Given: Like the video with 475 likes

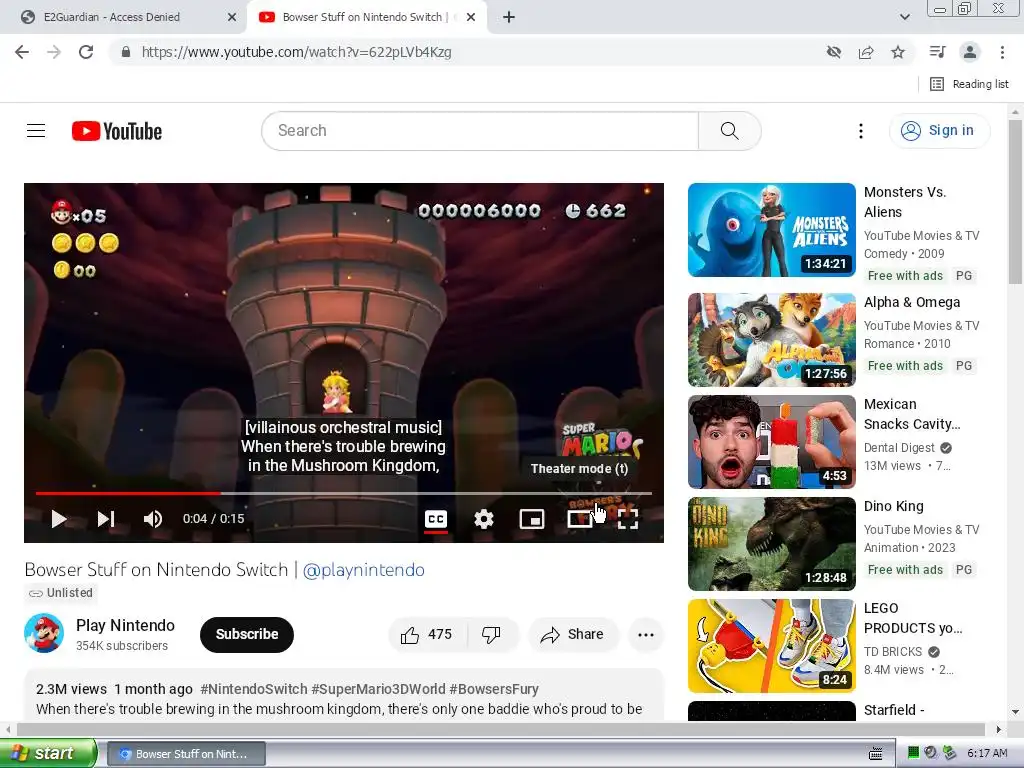Looking at the screenshot, I should tap(427, 634).
